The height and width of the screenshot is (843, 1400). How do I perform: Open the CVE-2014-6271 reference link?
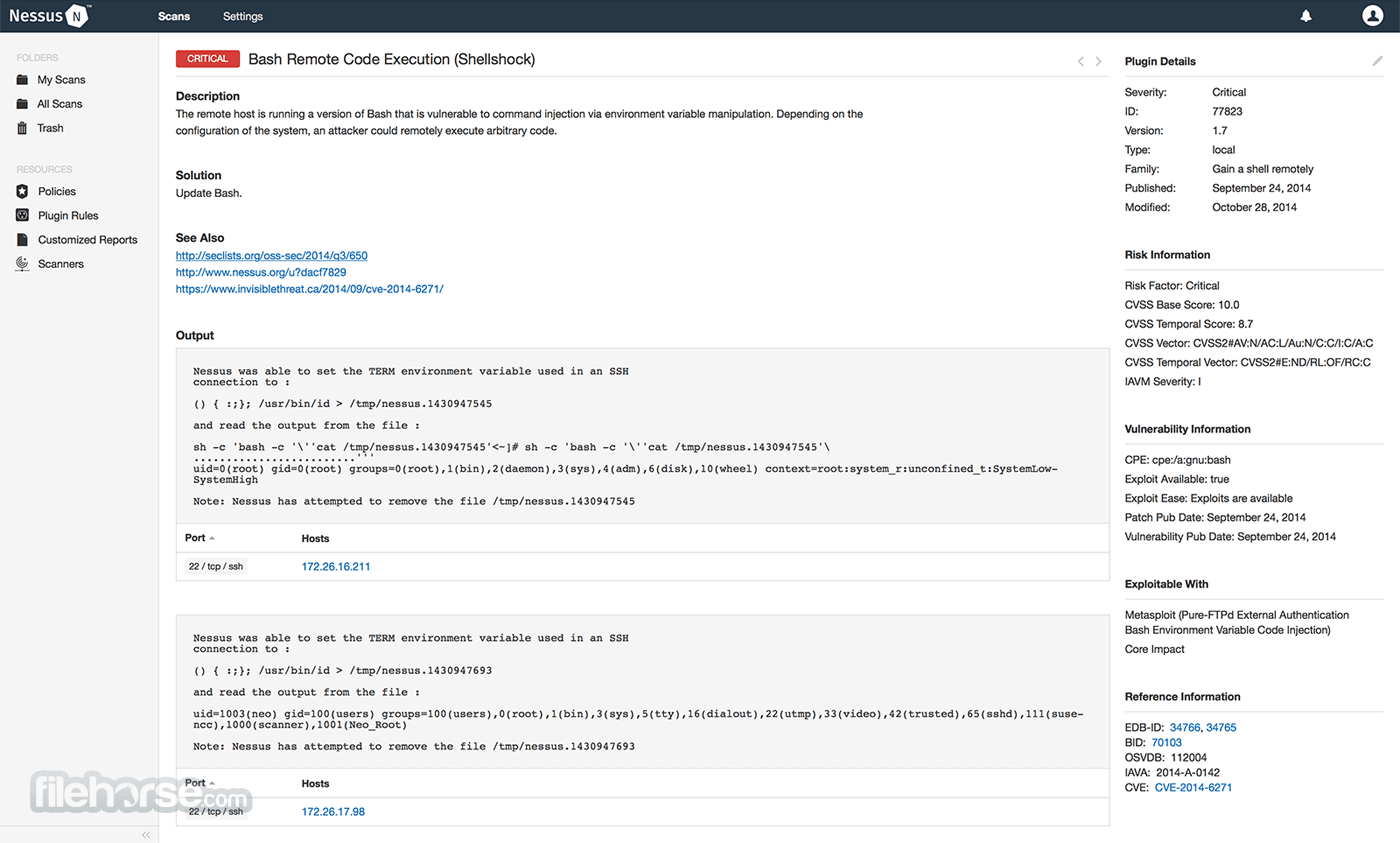(1193, 788)
